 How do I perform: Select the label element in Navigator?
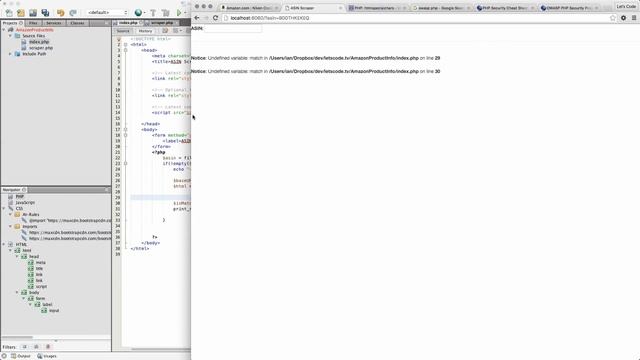[x=47, y=304]
